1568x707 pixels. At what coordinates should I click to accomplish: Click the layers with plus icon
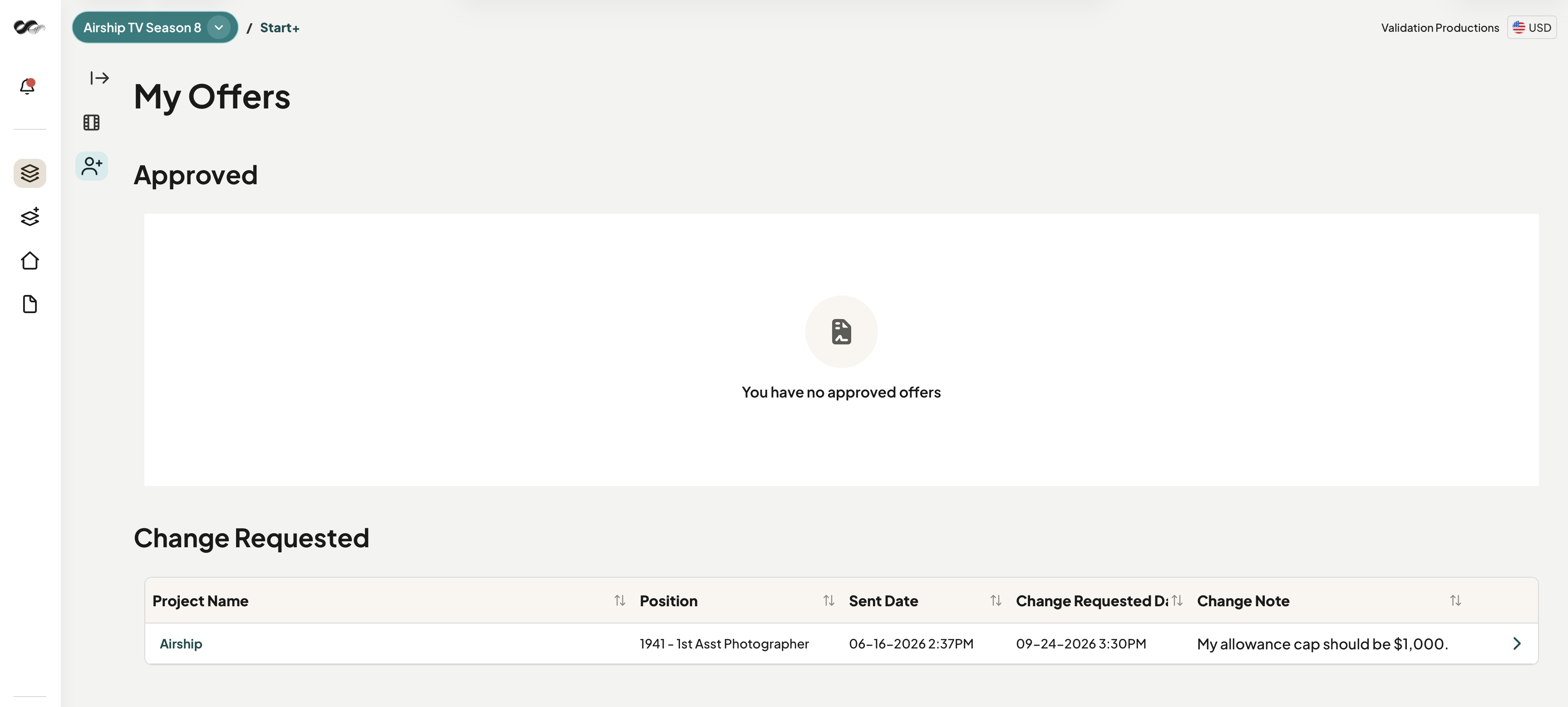tap(30, 216)
